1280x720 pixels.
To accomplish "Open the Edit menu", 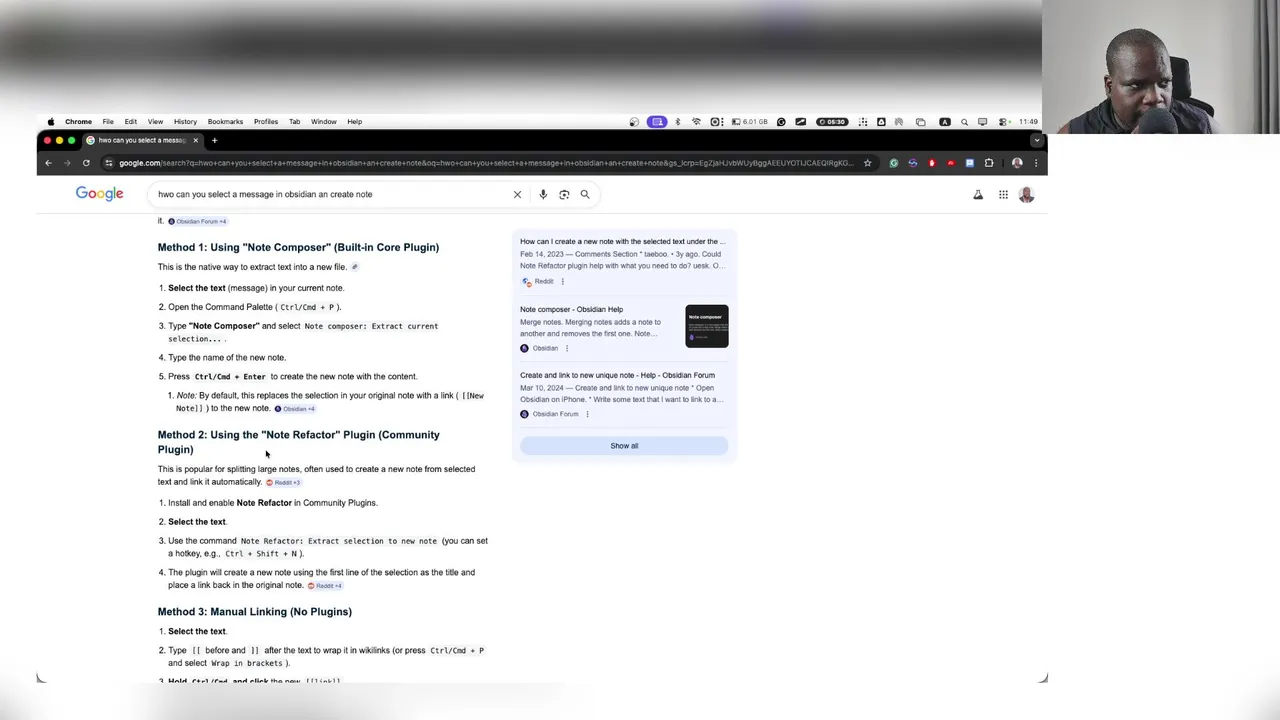I will click(x=131, y=122).
